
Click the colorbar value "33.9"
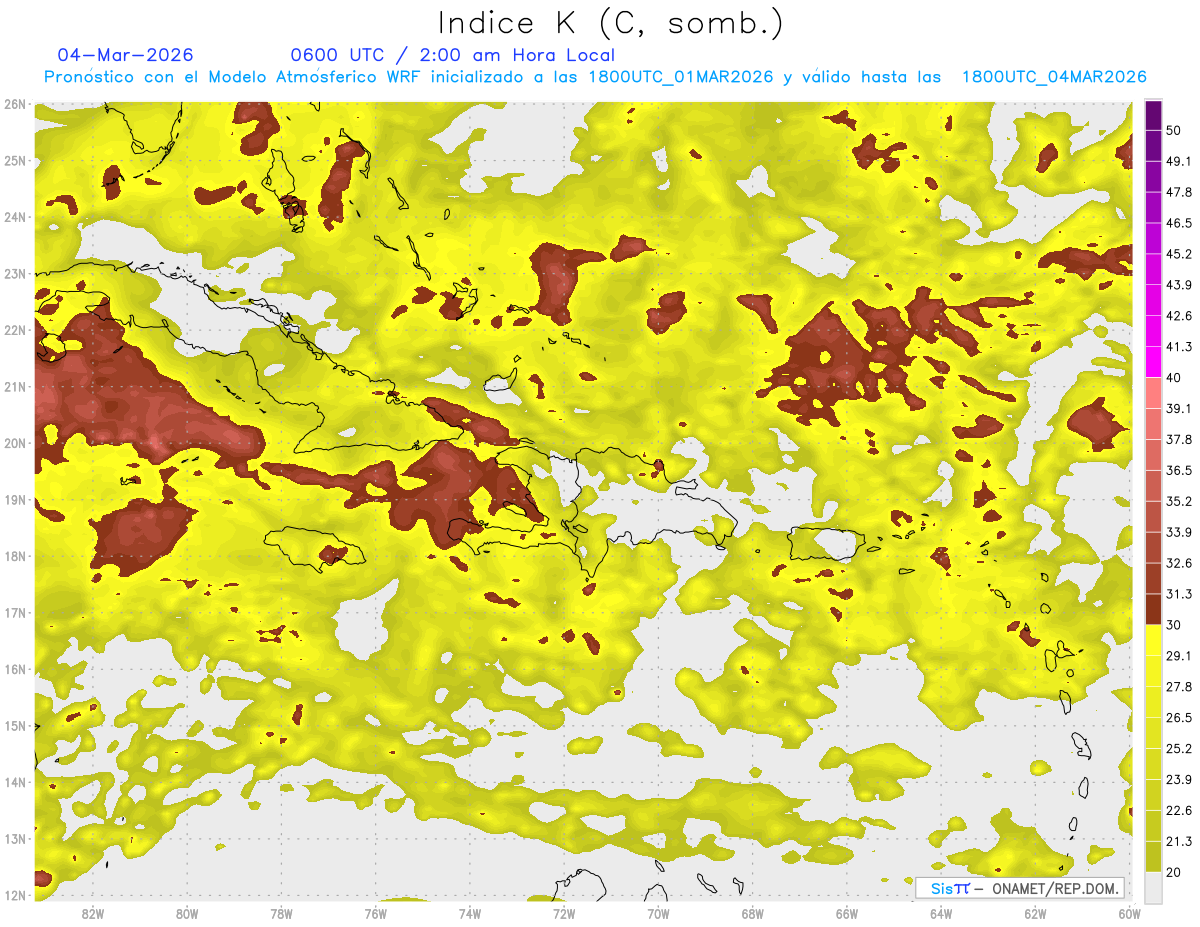pos(1178,532)
